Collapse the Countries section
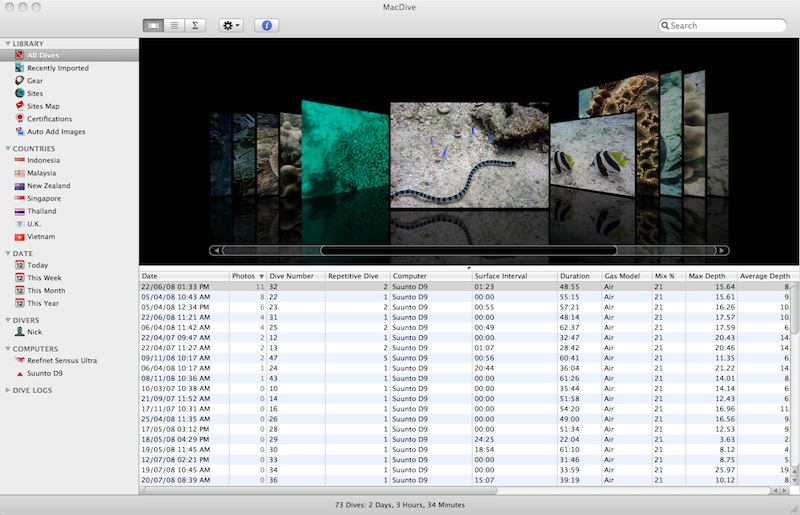The image size is (800, 515). [6, 148]
